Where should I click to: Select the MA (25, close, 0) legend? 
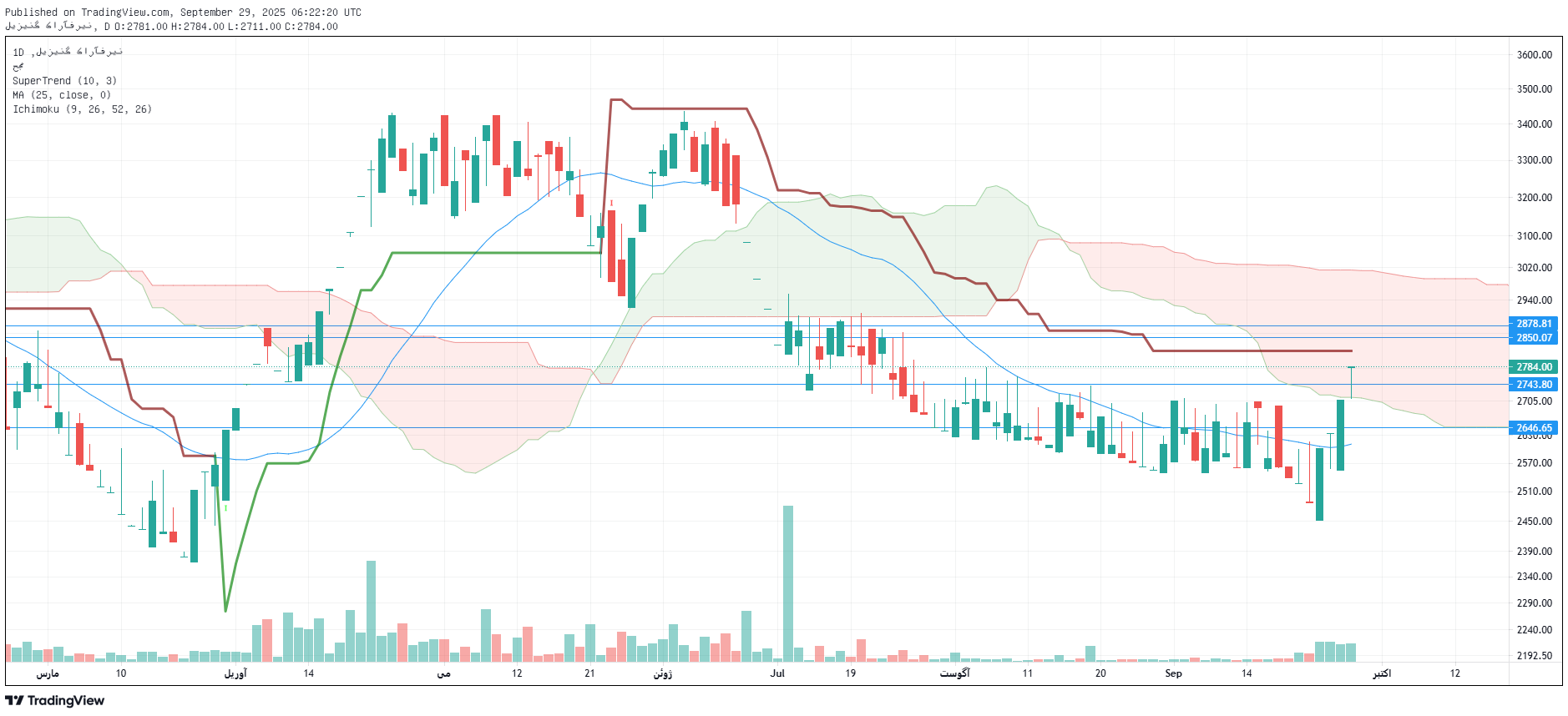[x=62, y=95]
